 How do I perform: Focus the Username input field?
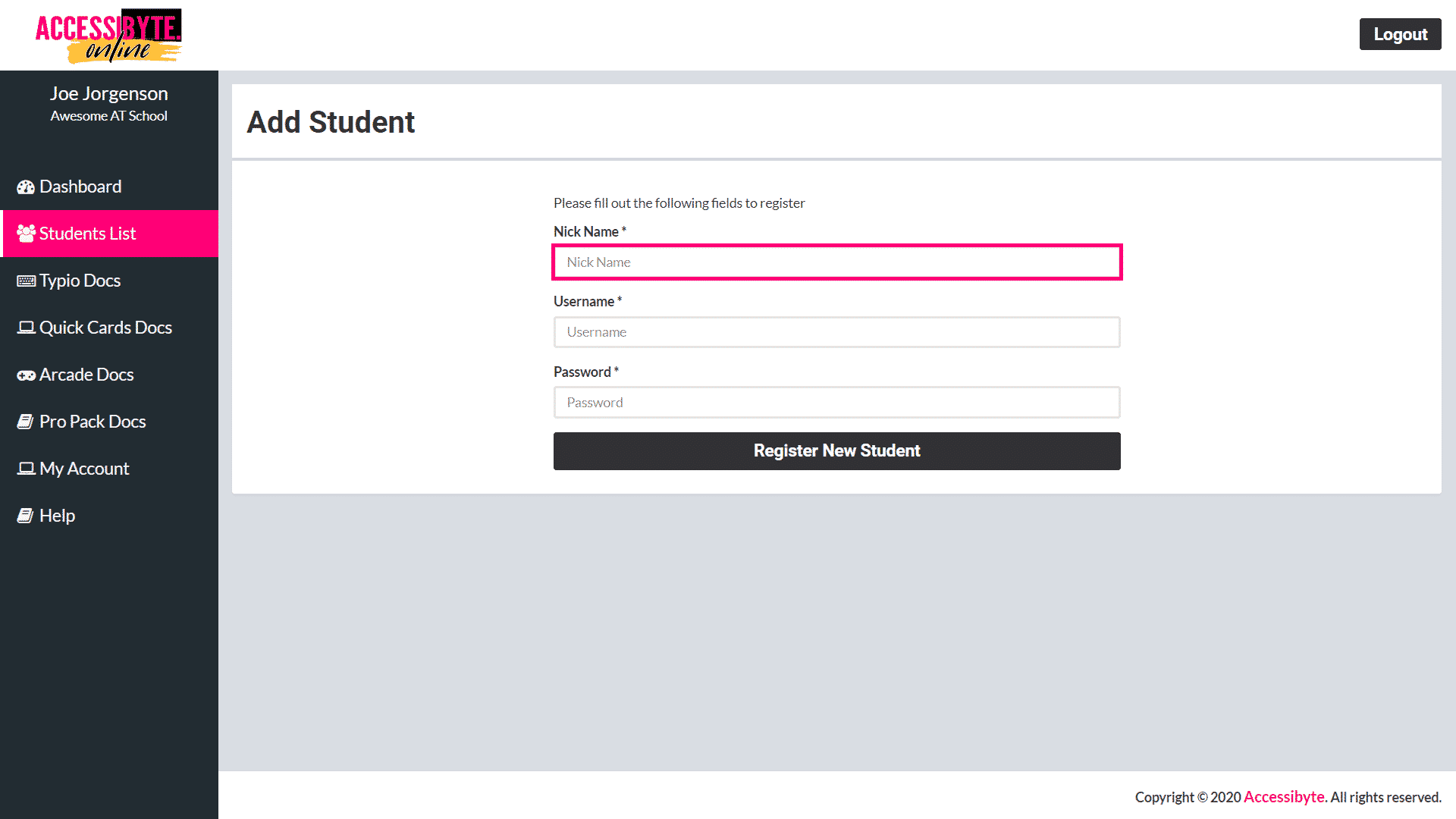pyautogui.click(x=836, y=332)
